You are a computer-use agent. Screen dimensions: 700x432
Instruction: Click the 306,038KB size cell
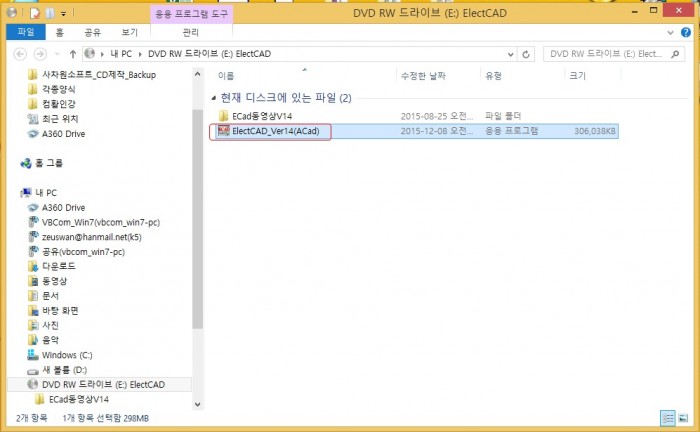pos(595,131)
